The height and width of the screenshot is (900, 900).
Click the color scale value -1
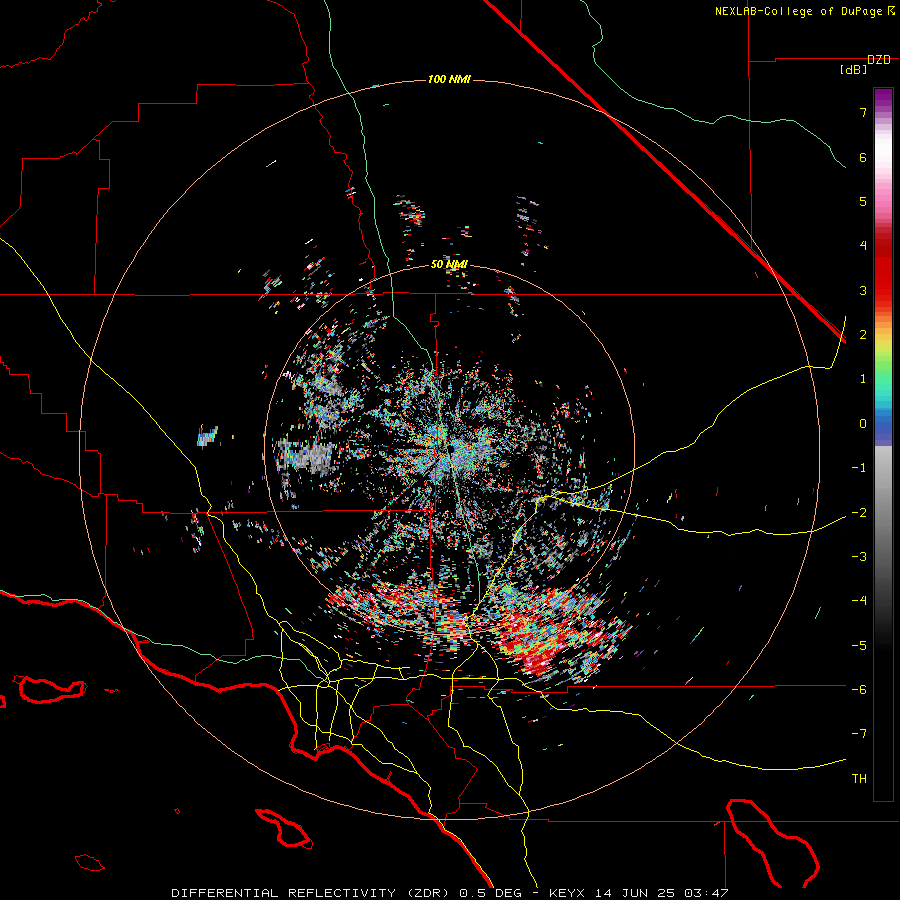pyautogui.click(x=859, y=468)
